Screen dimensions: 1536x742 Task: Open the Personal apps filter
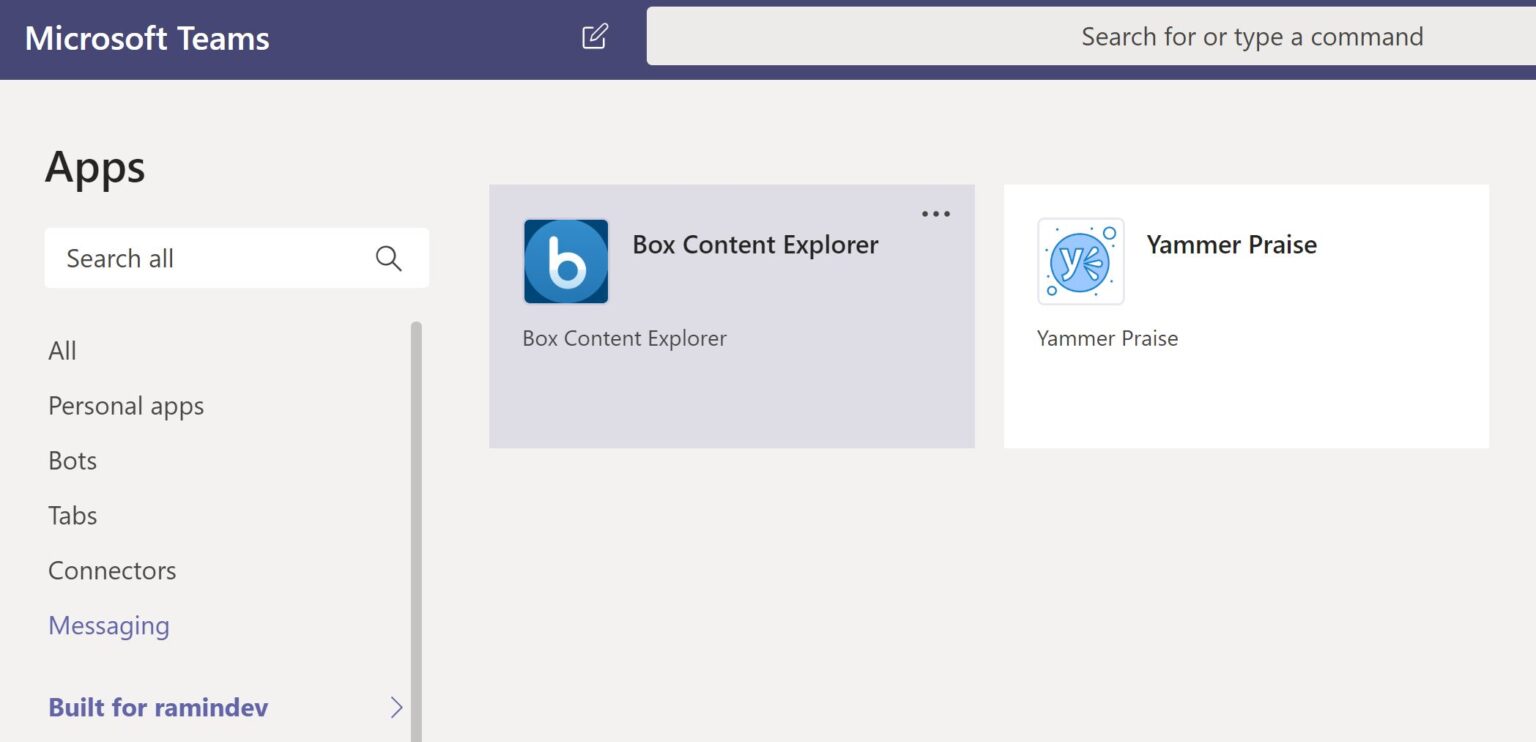point(125,405)
